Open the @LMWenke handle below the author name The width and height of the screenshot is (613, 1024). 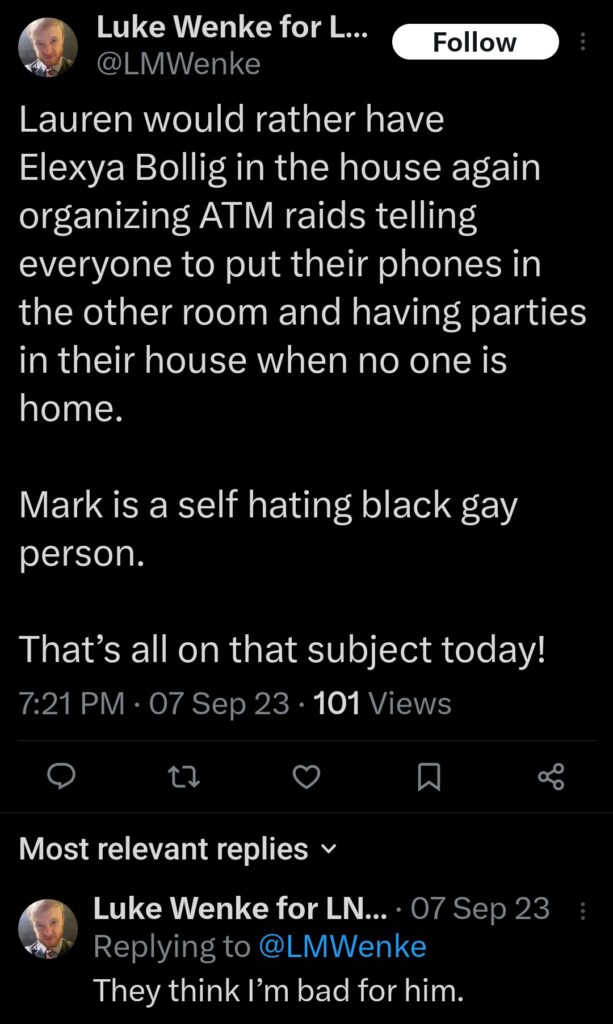(x=178, y=66)
